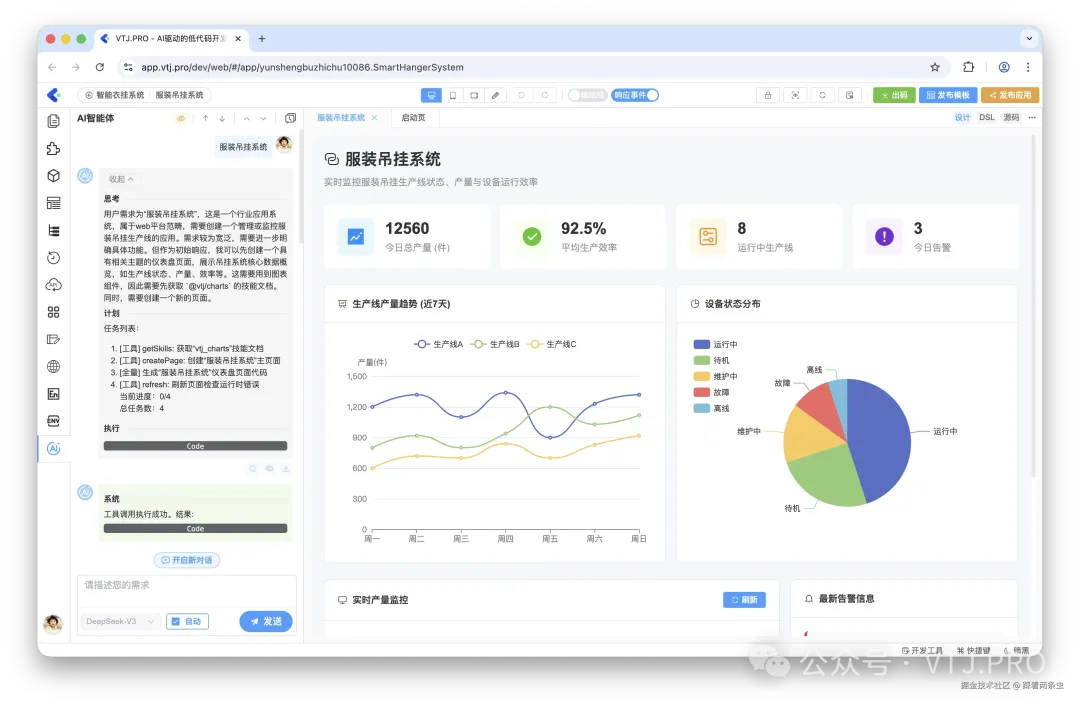Select the desktop preview mode icon

coord(432,95)
